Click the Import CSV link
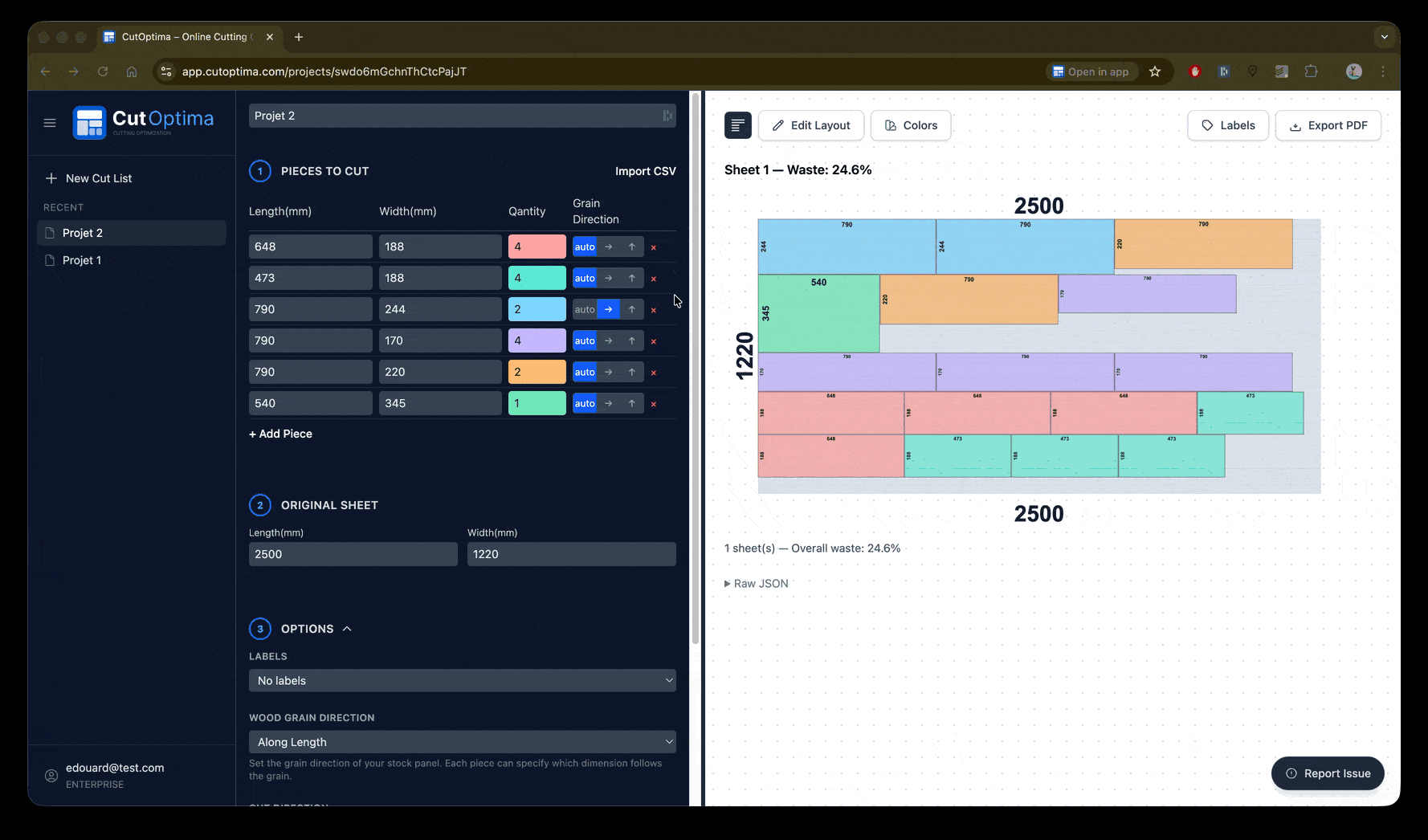Screen dimensions: 1428x840 (645, 171)
